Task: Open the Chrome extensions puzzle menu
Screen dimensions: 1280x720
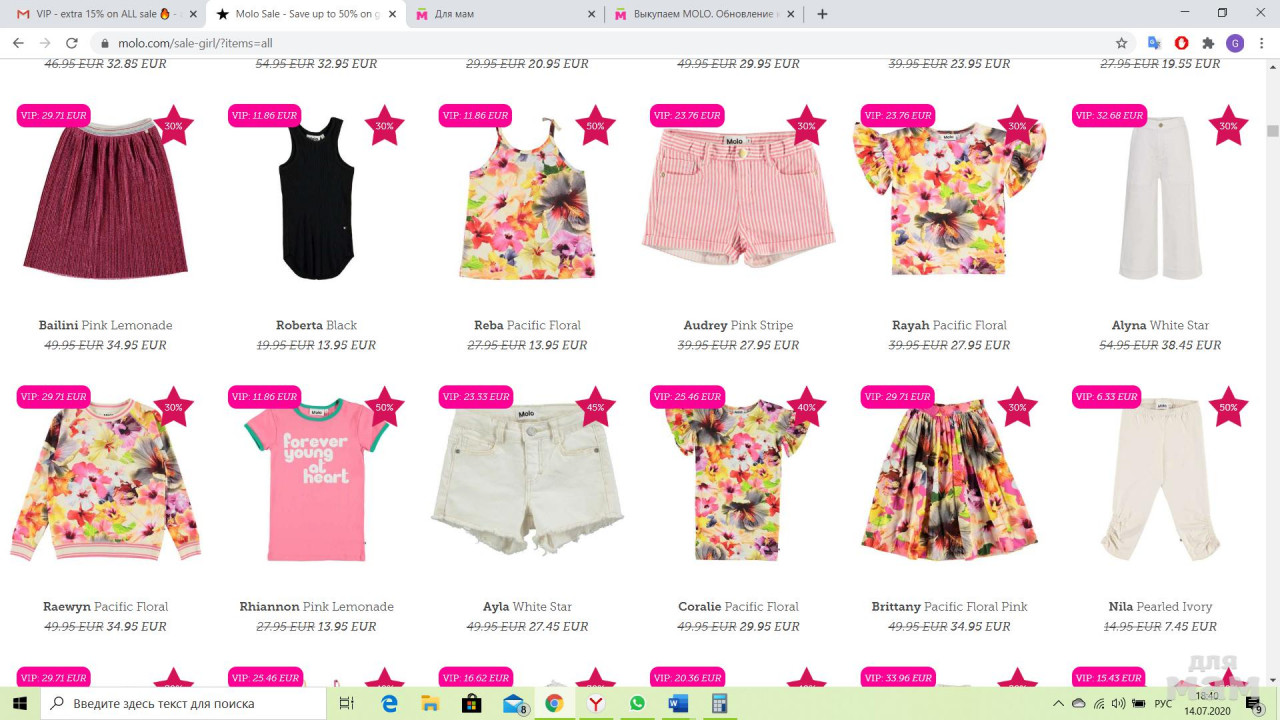Action: [1208, 43]
